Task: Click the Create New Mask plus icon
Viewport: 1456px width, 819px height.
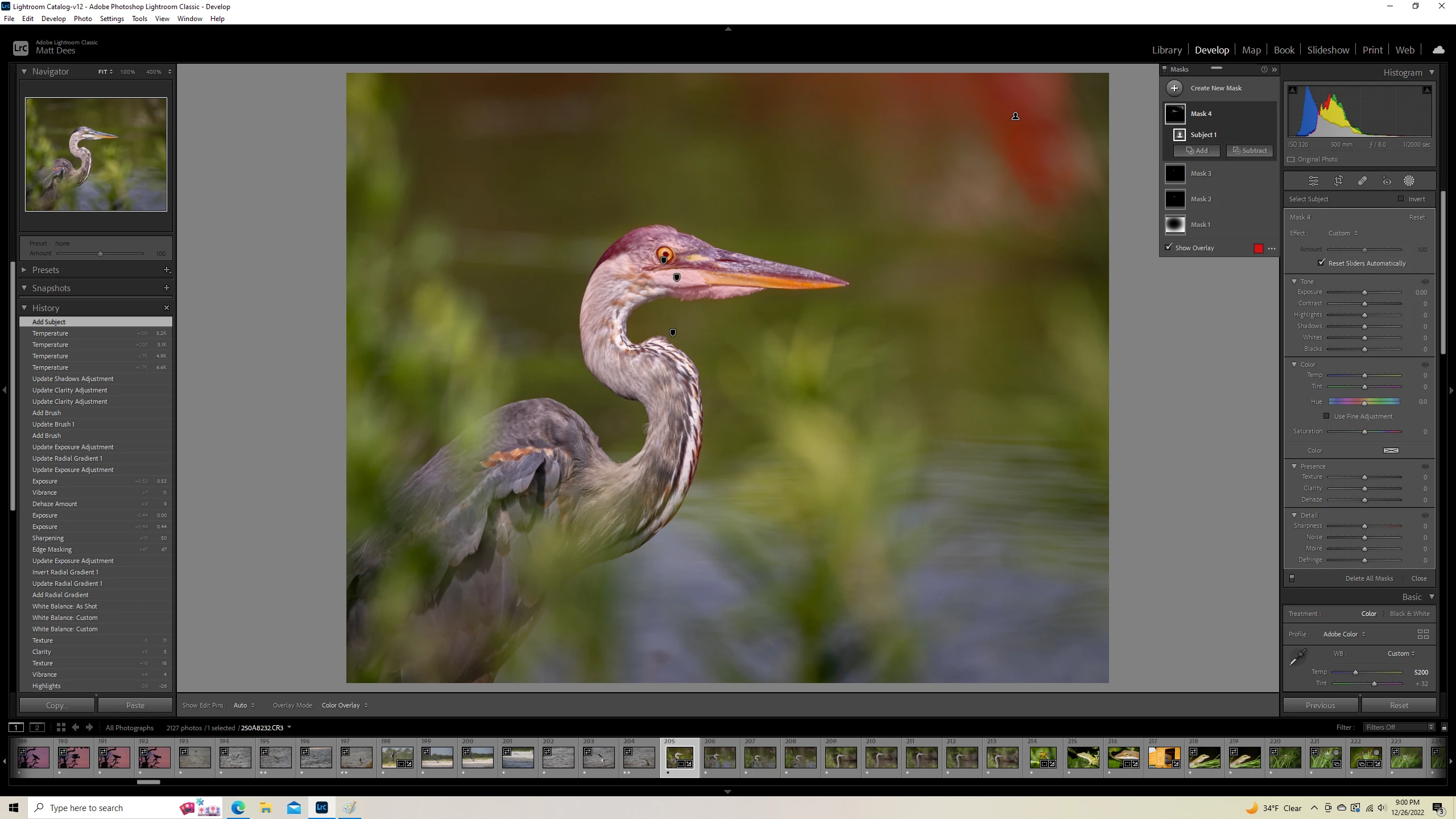Action: tap(1174, 88)
